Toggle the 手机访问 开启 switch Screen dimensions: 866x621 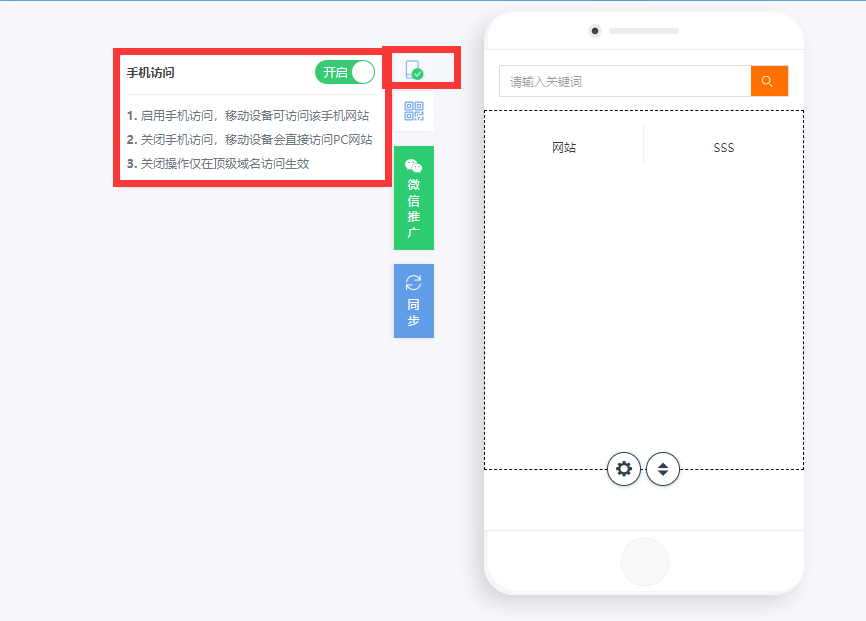click(x=345, y=72)
